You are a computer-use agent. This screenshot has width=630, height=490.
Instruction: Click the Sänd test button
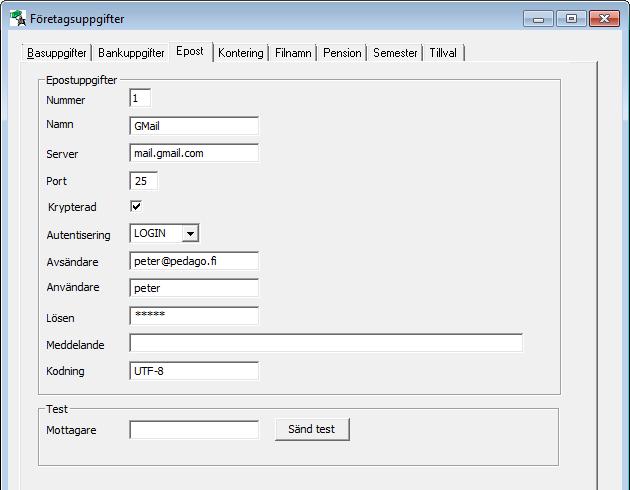click(x=312, y=429)
